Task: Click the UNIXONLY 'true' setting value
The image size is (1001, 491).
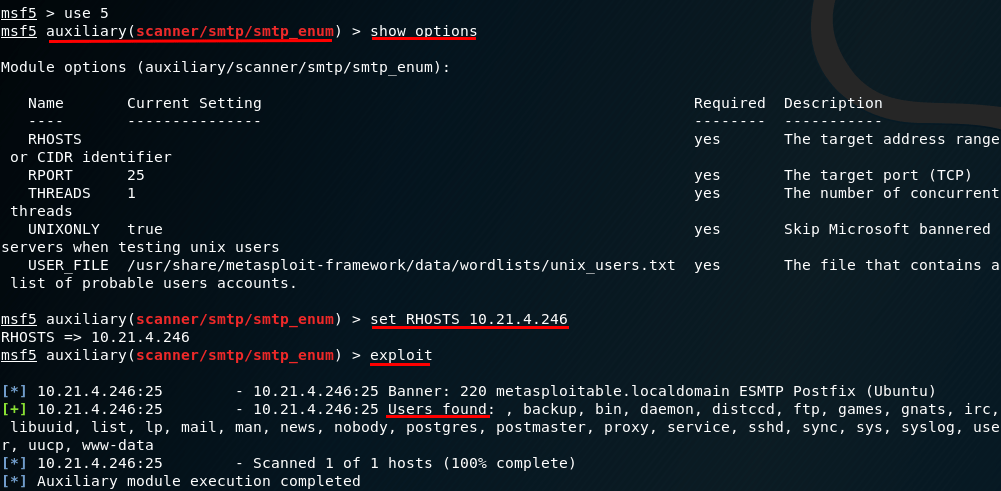Action: point(145,229)
